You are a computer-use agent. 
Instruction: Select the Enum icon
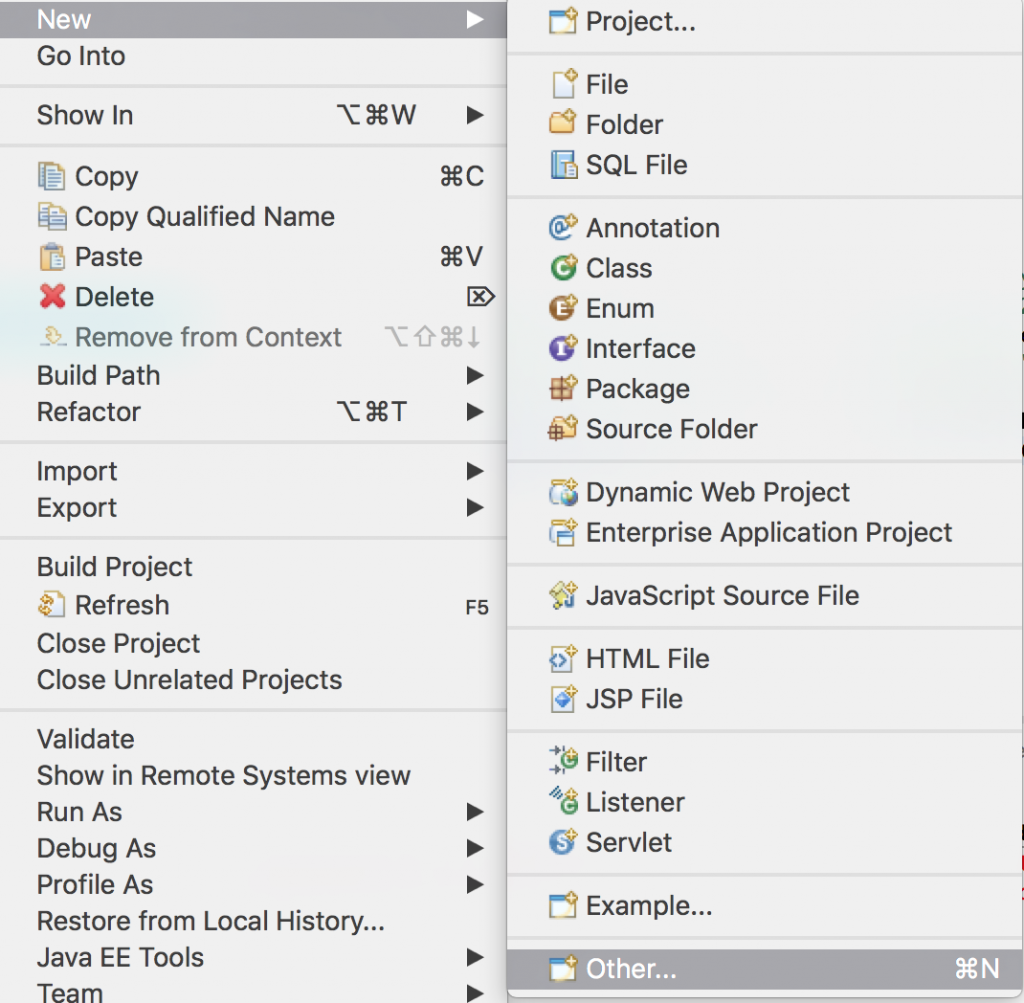click(x=562, y=308)
